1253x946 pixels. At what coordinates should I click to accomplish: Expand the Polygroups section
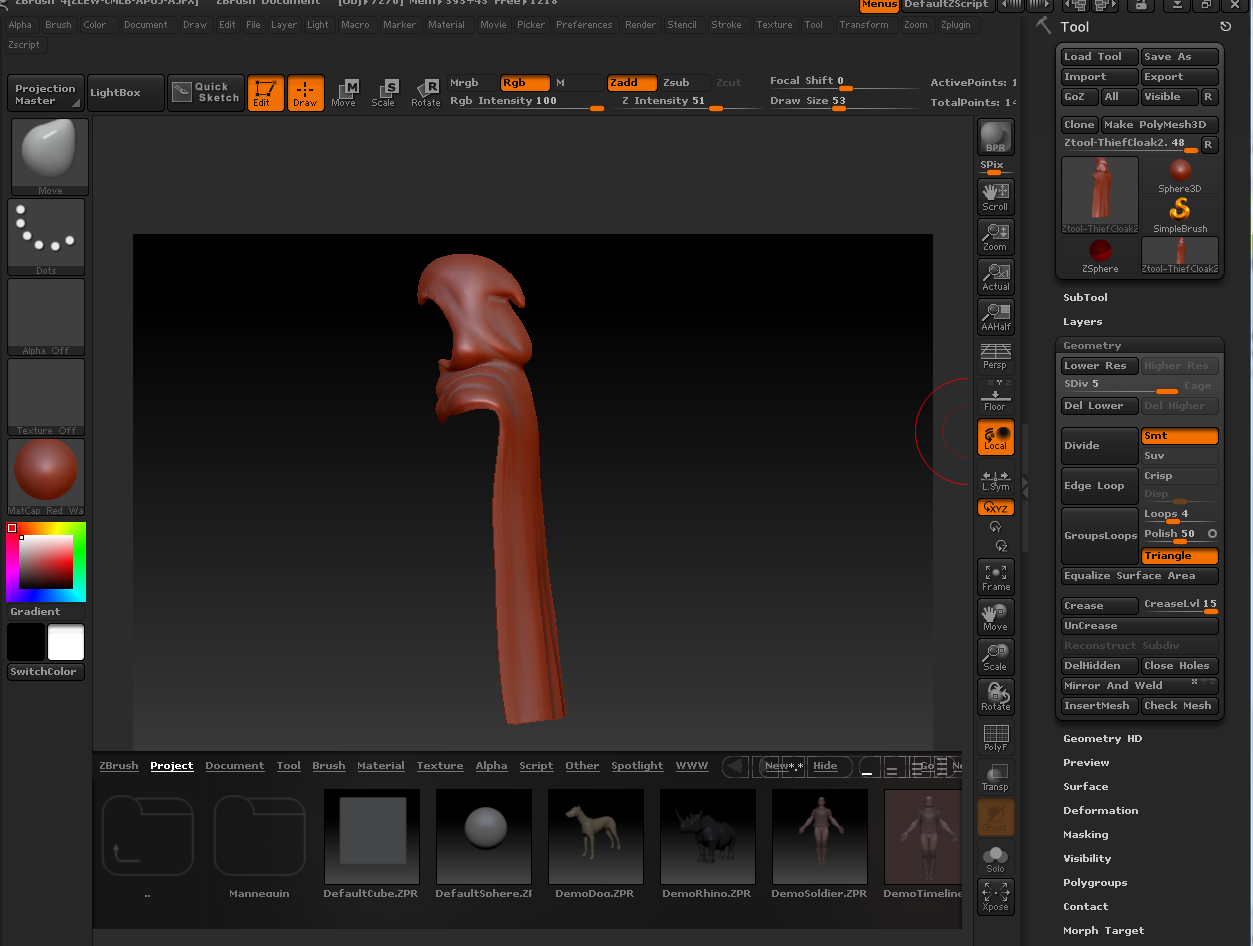pyautogui.click(x=1095, y=882)
